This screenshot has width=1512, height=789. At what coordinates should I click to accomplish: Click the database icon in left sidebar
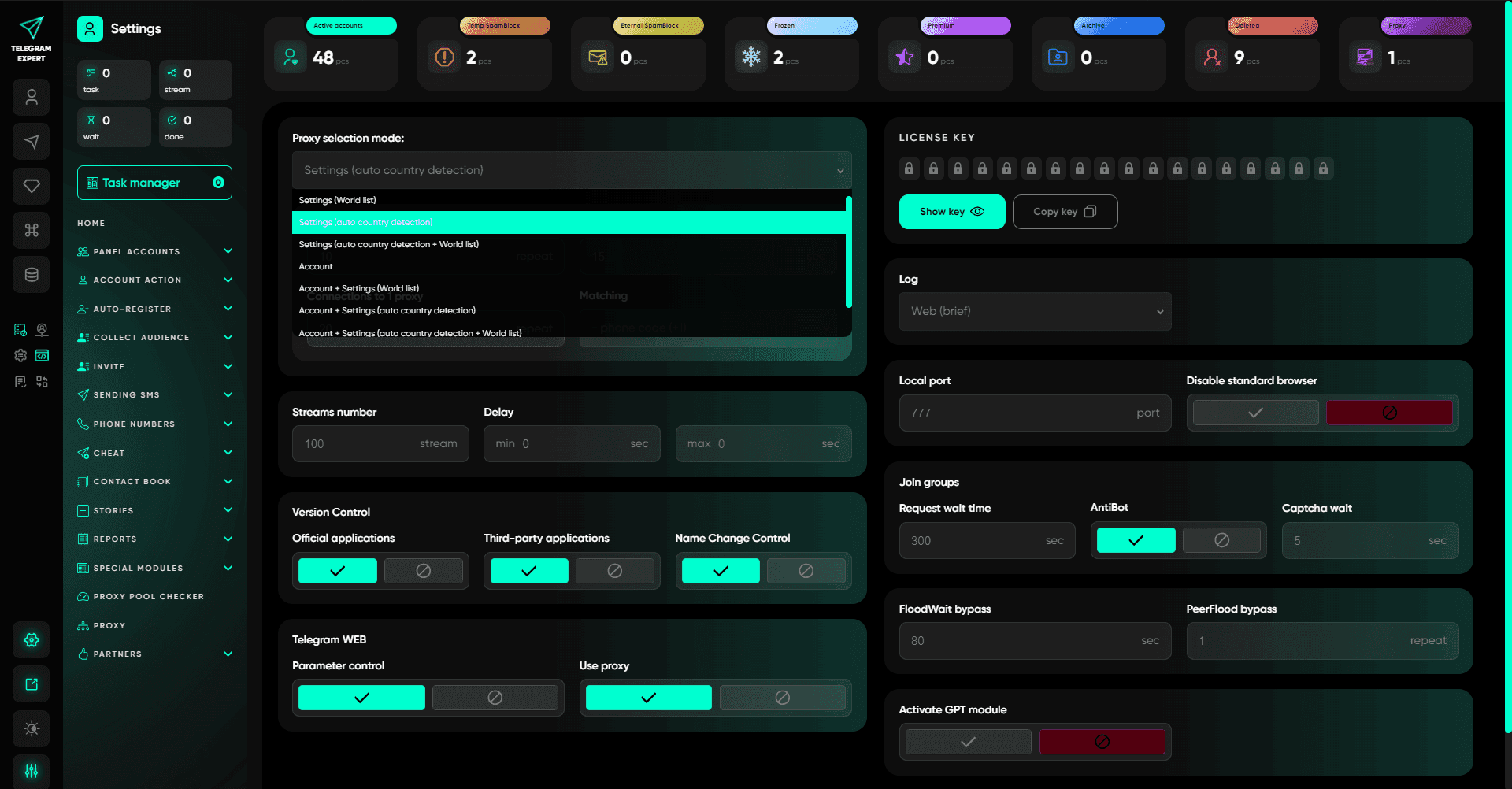pos(31,275)
